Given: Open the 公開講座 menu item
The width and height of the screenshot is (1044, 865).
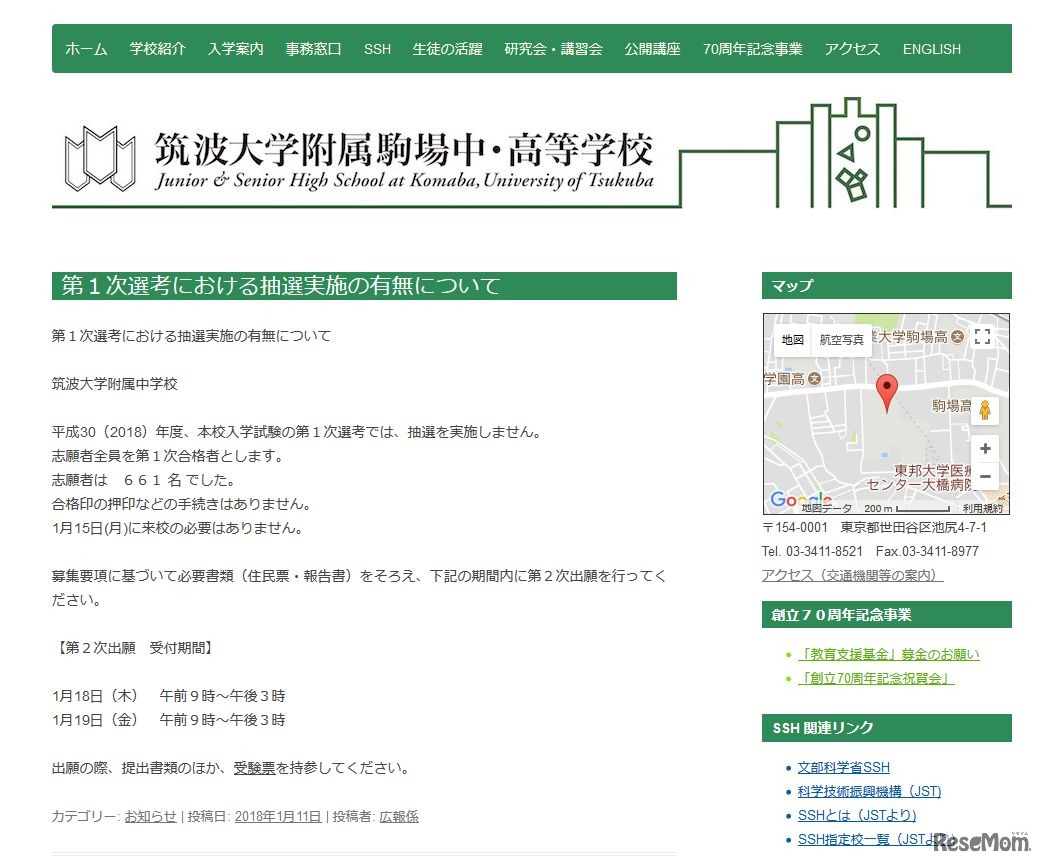Looking at the screenshot, I should pyautogui.click(x=652, y=49).
